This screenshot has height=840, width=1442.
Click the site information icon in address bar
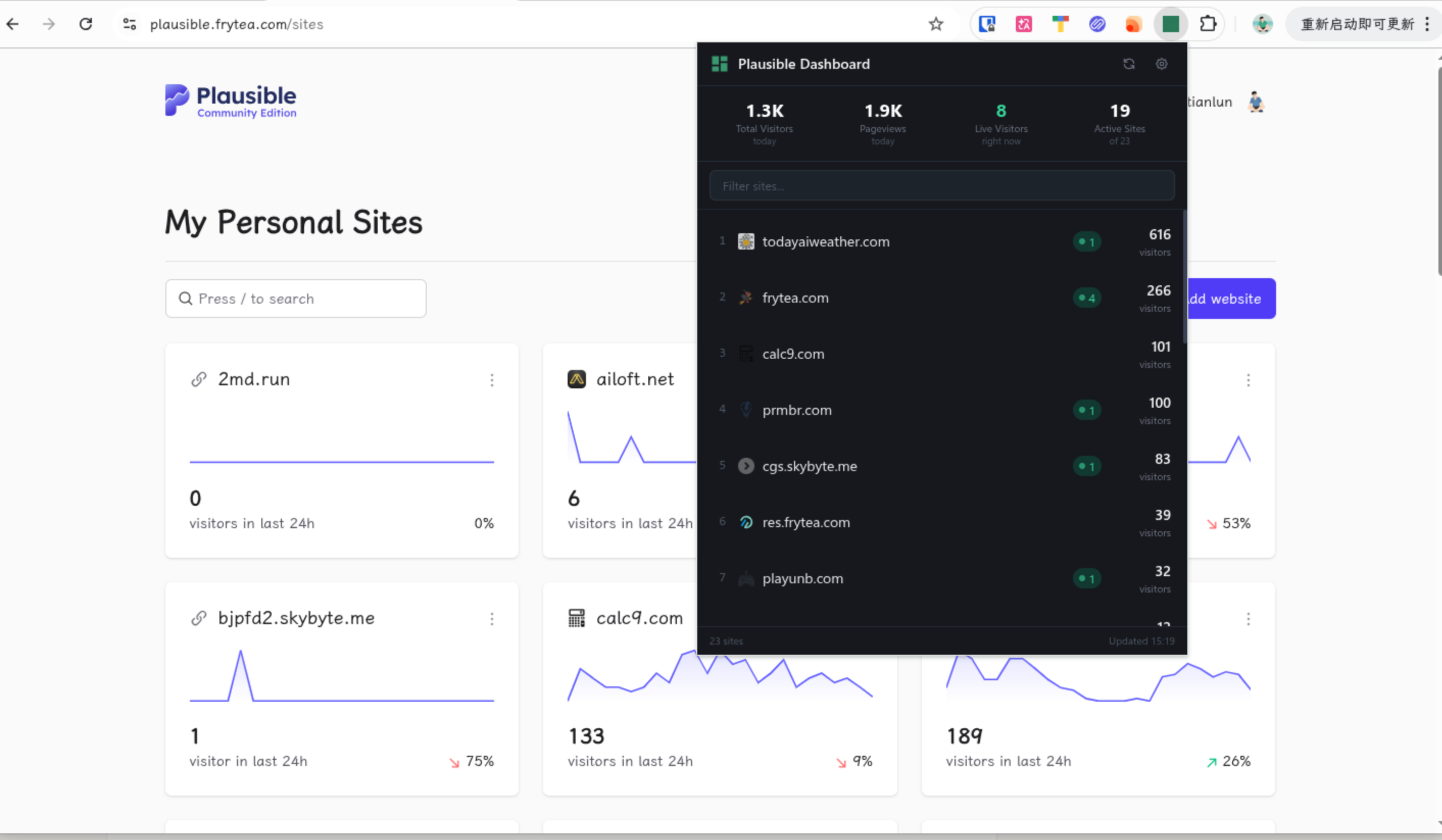130,24
